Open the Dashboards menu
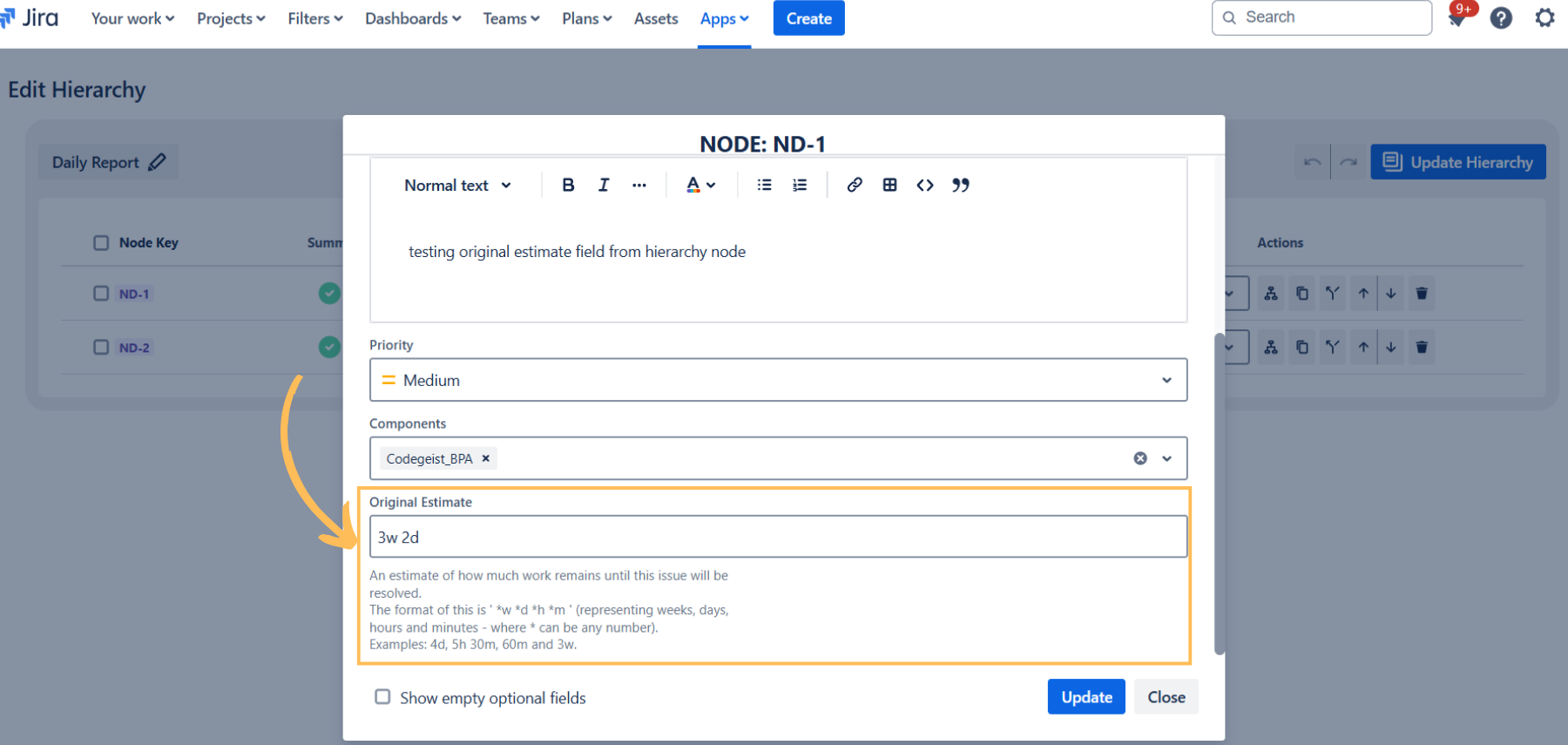1568x745 pixels. tap(412, 18)
